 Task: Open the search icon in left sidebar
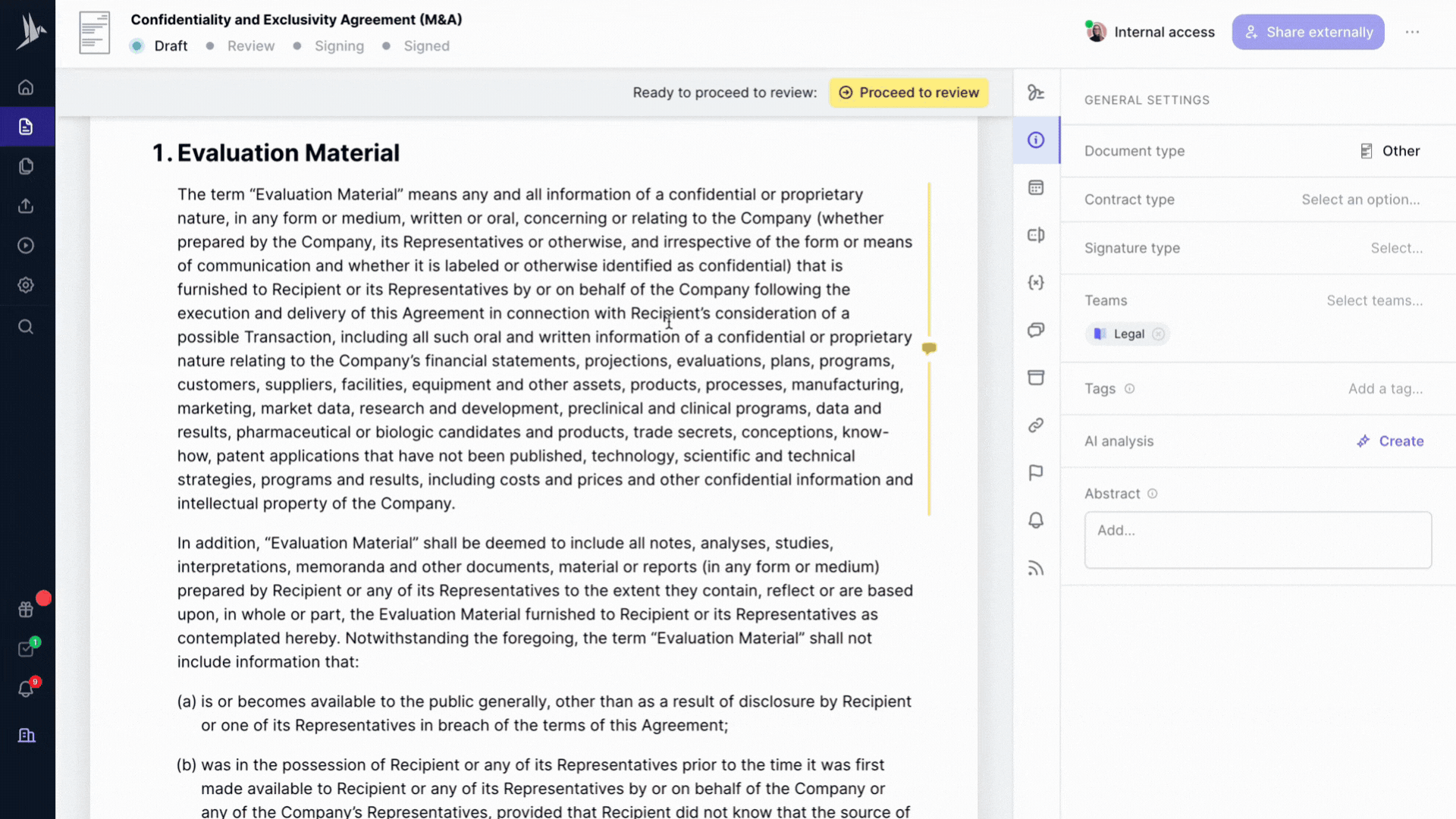(x=26, y=327)
